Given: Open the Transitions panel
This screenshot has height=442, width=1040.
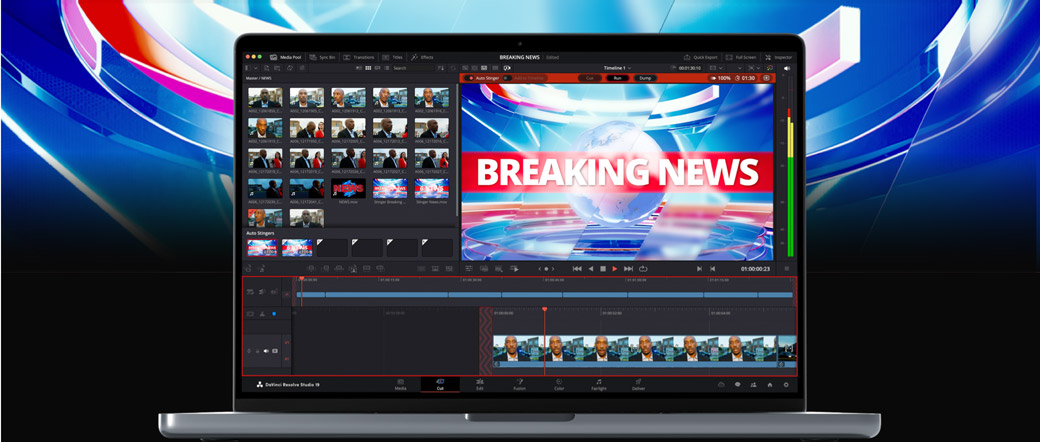Looking at the screenshot, I should (359, 57).
